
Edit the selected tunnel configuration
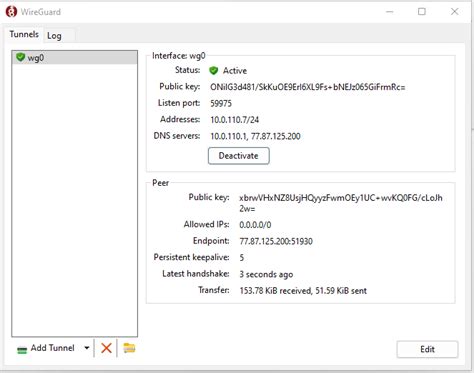tap(427, 349)
